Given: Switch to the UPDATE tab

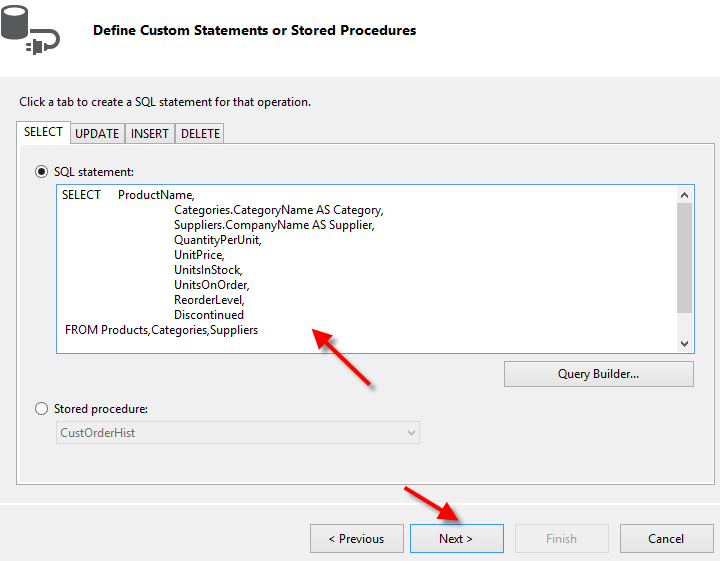Looking at the screenshot, I should point(97,133).
